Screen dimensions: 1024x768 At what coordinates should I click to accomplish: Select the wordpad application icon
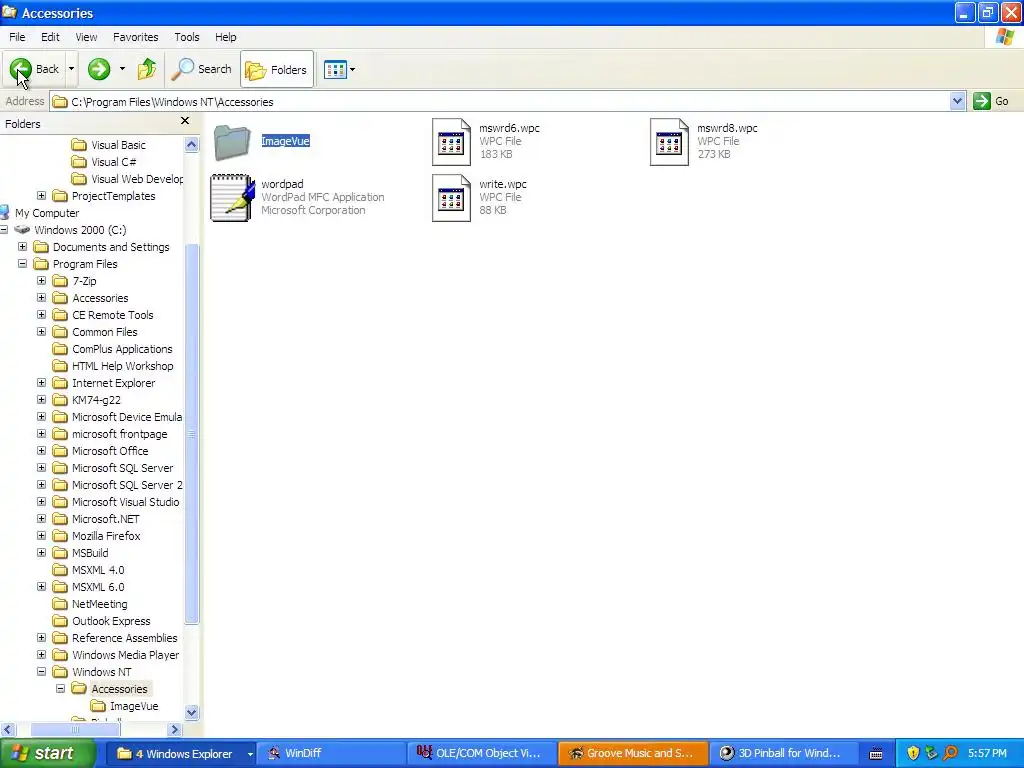click(x=232, y=198)
